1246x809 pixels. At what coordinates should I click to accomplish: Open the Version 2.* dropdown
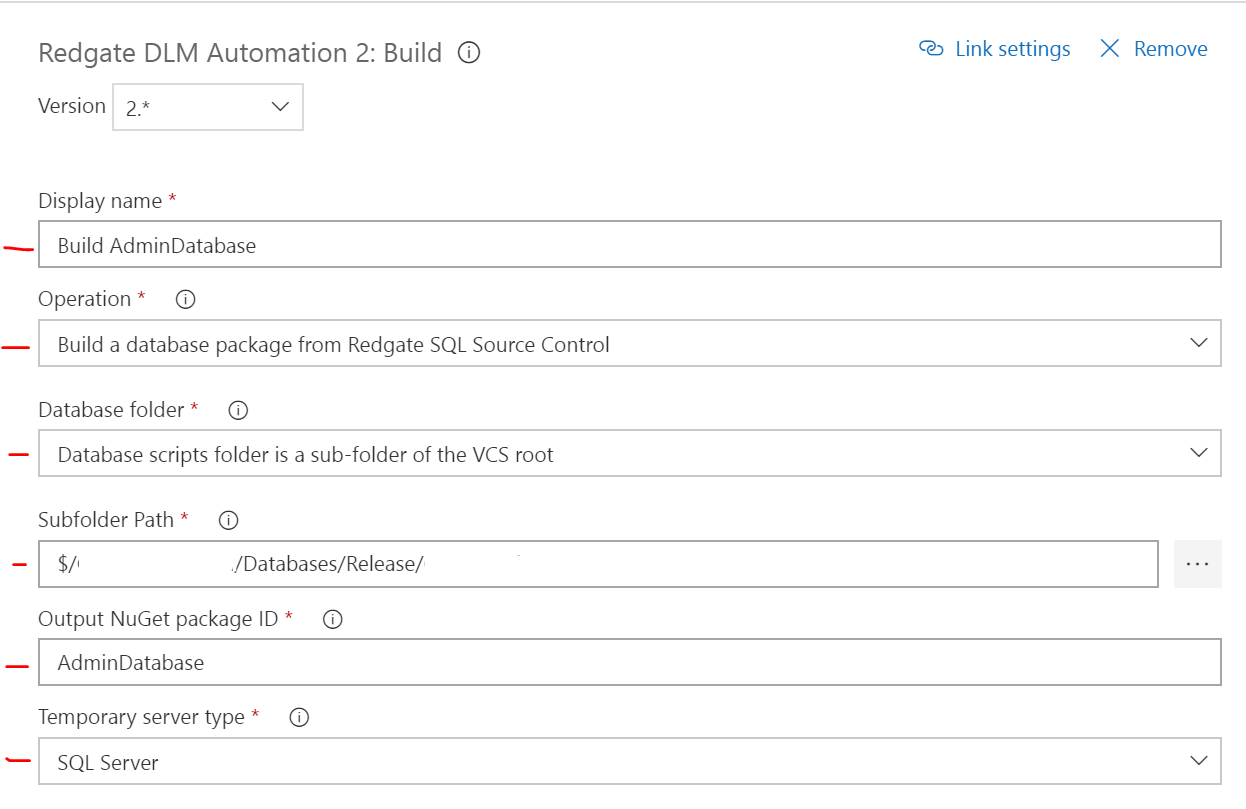[x=208, y=107]
